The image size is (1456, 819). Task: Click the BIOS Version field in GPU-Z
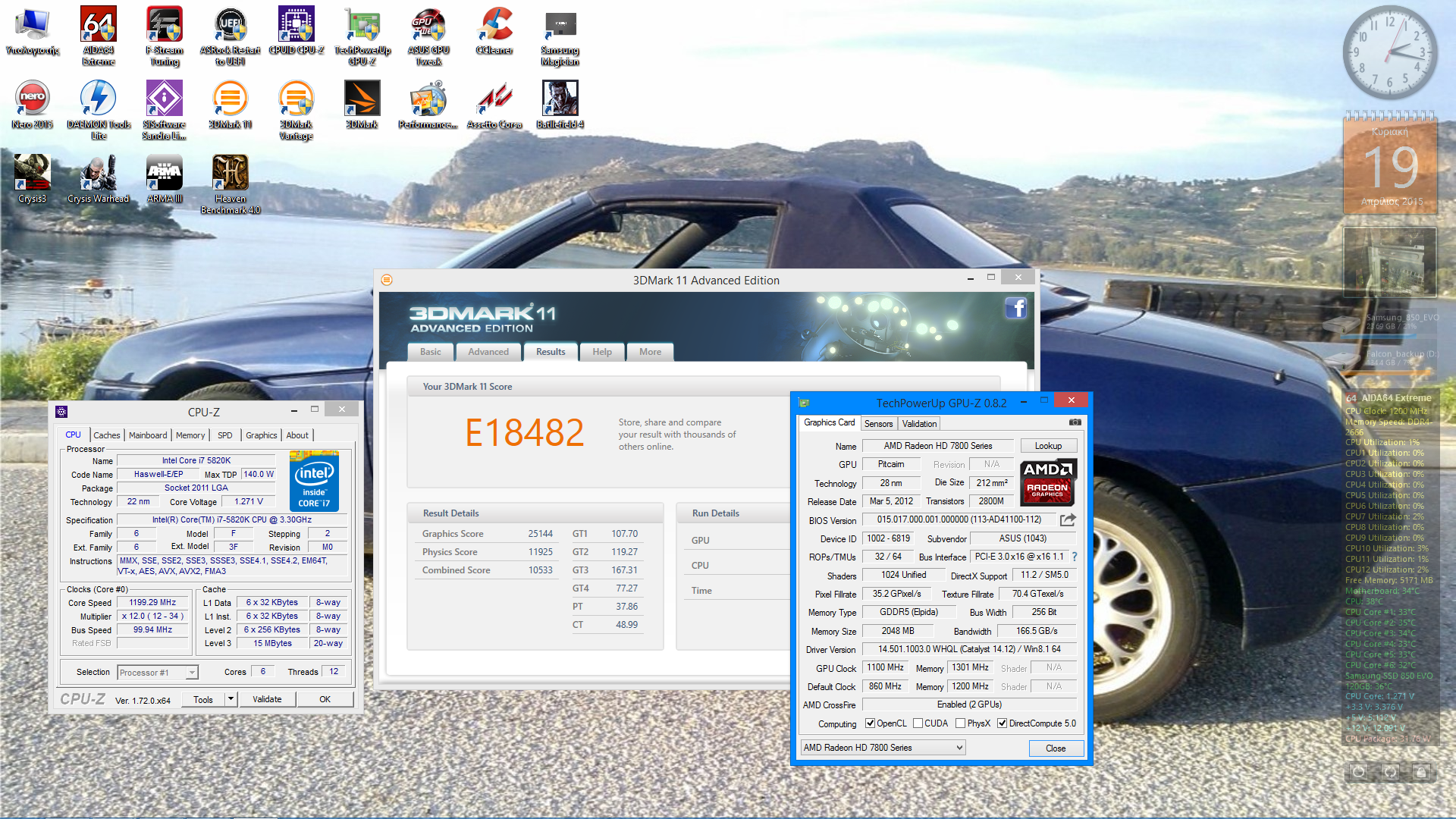point(959,520)
